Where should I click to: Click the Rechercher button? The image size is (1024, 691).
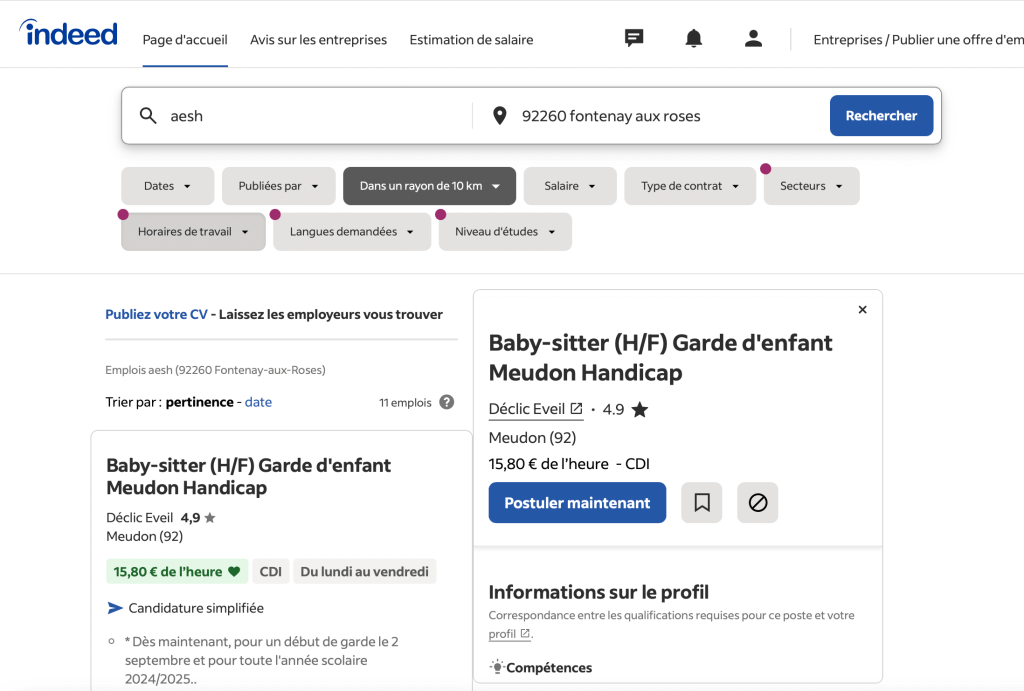tap(880, 116)
